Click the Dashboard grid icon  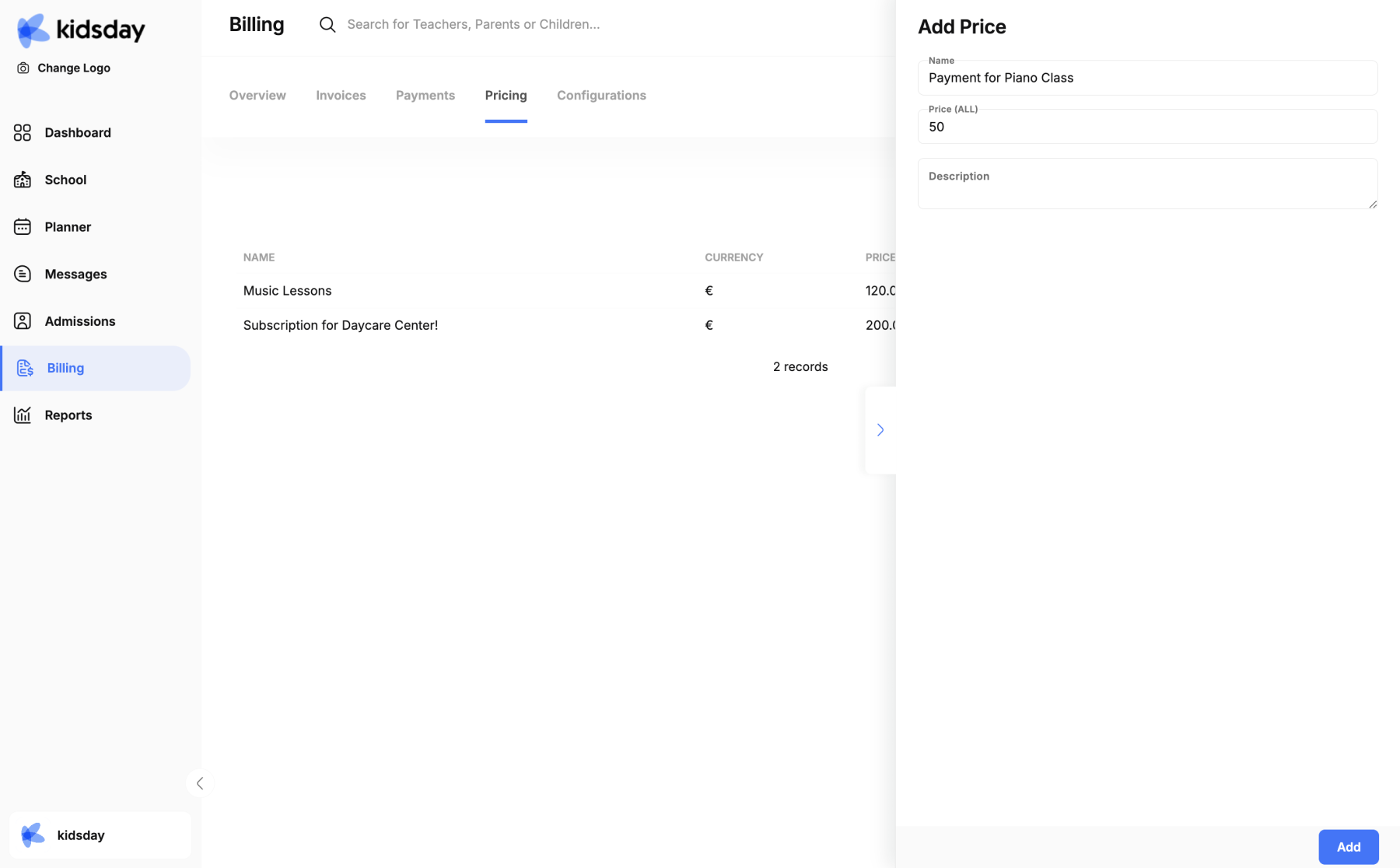(x=23, y=133)
